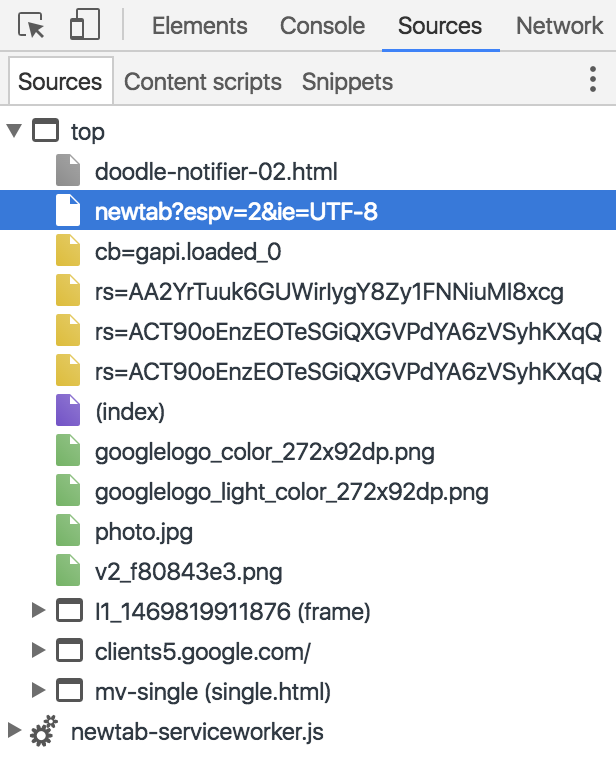The width and height of the screenshot is (616, 758).
Task: Click the newtab-serviceworker.js gears icon
Action: pyautogui.click(x=44, y=731)
